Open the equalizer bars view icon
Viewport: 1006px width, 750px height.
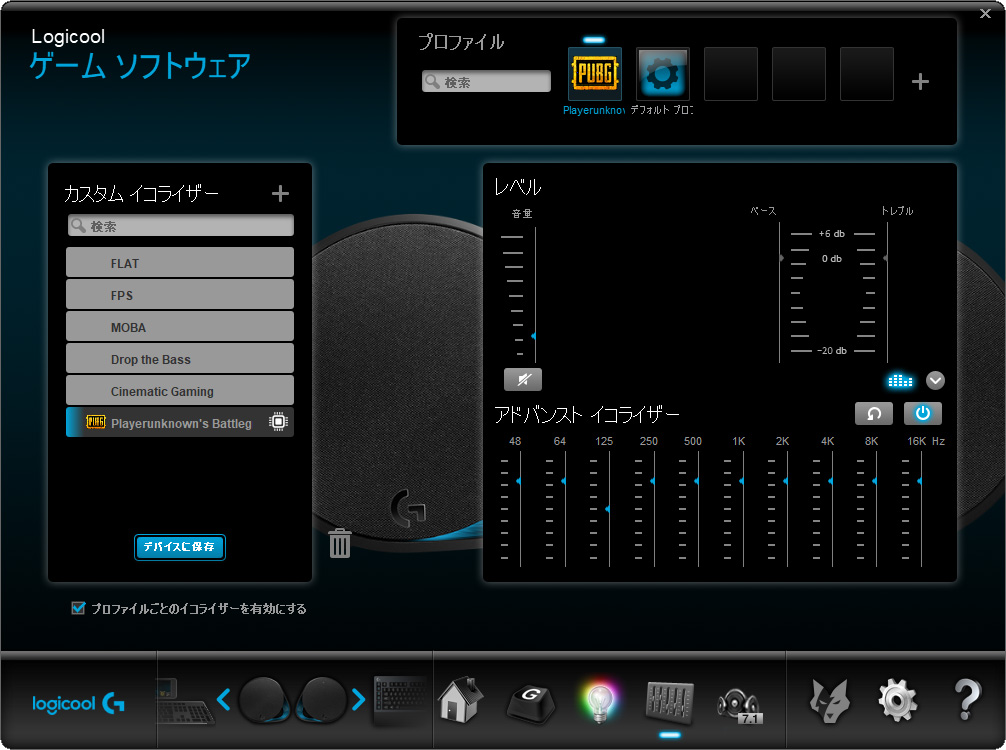900,381
